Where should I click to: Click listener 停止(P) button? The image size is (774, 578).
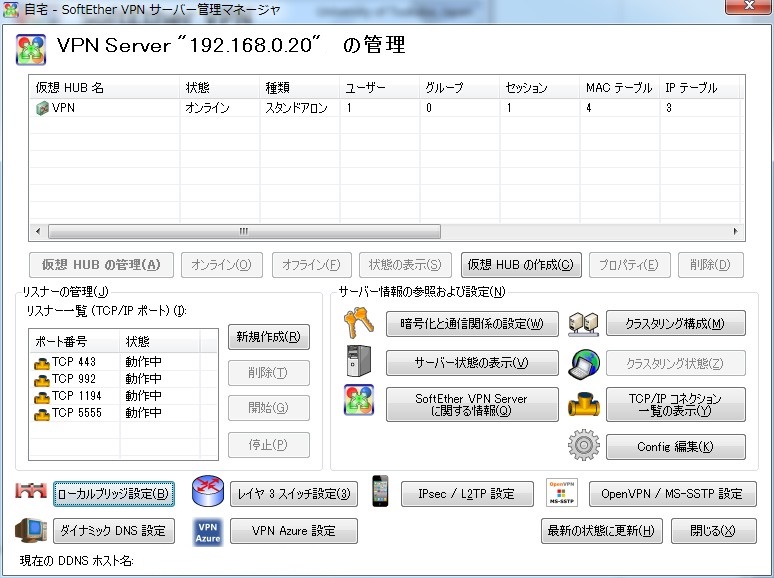tap(269, 445)
